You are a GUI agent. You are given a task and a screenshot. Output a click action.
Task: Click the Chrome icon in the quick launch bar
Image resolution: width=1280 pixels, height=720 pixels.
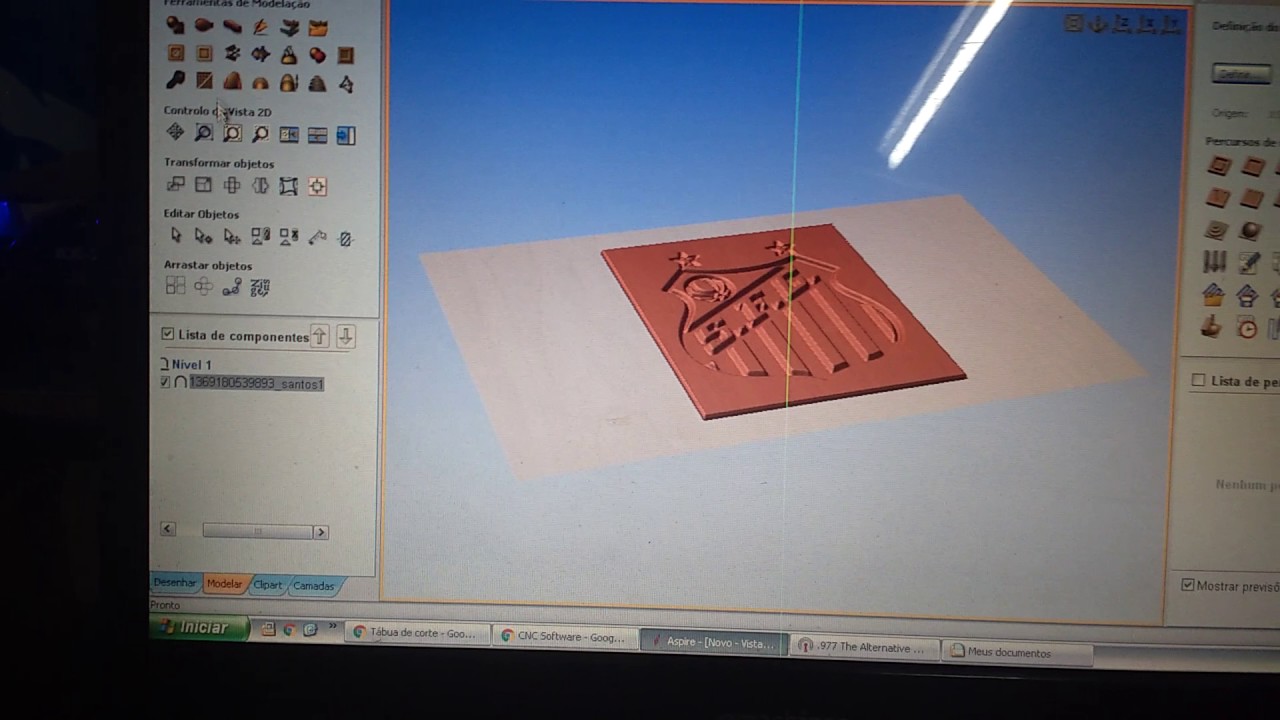[289, 629]
